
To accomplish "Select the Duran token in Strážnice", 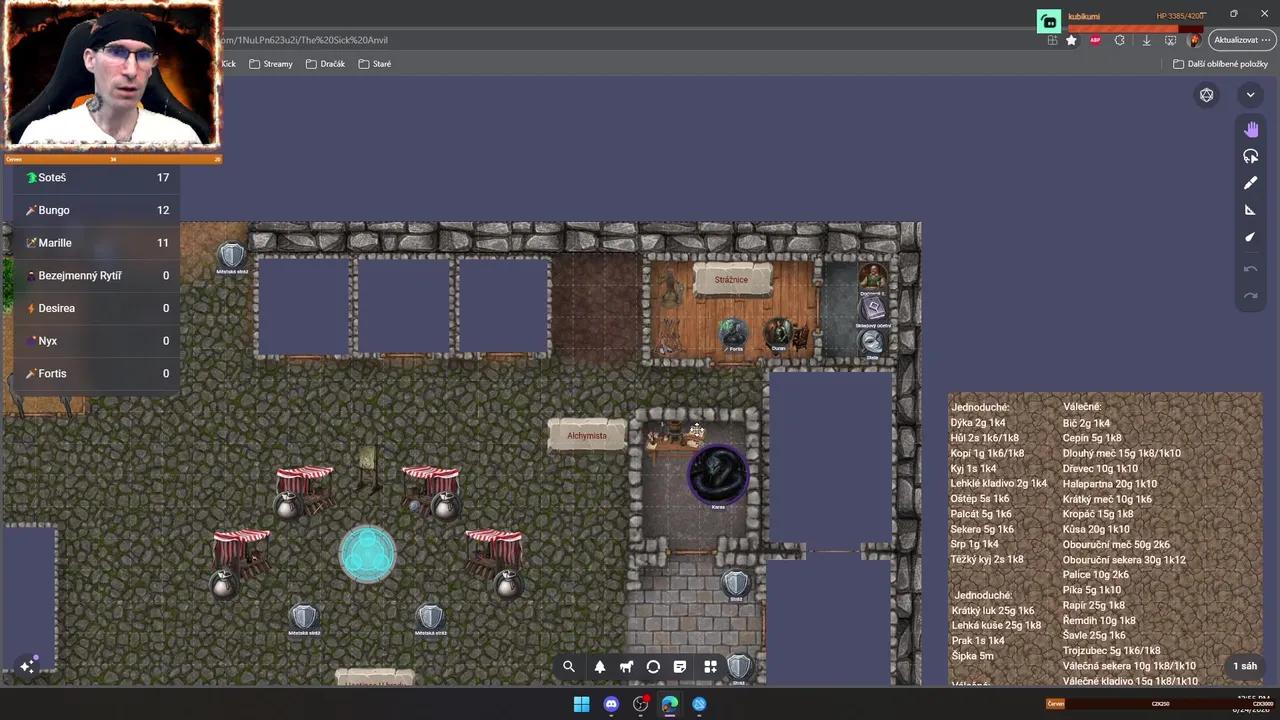I will click(779, 334).
